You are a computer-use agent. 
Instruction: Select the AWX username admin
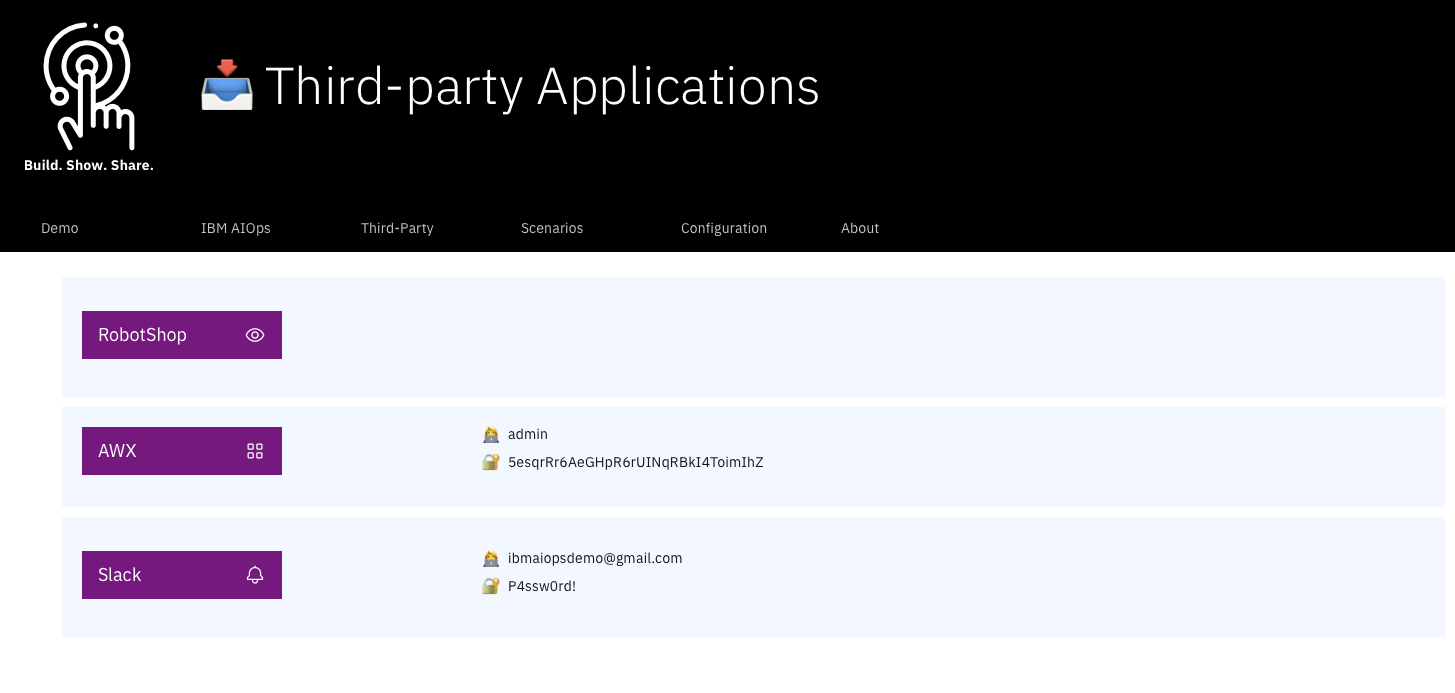[528, 434]
